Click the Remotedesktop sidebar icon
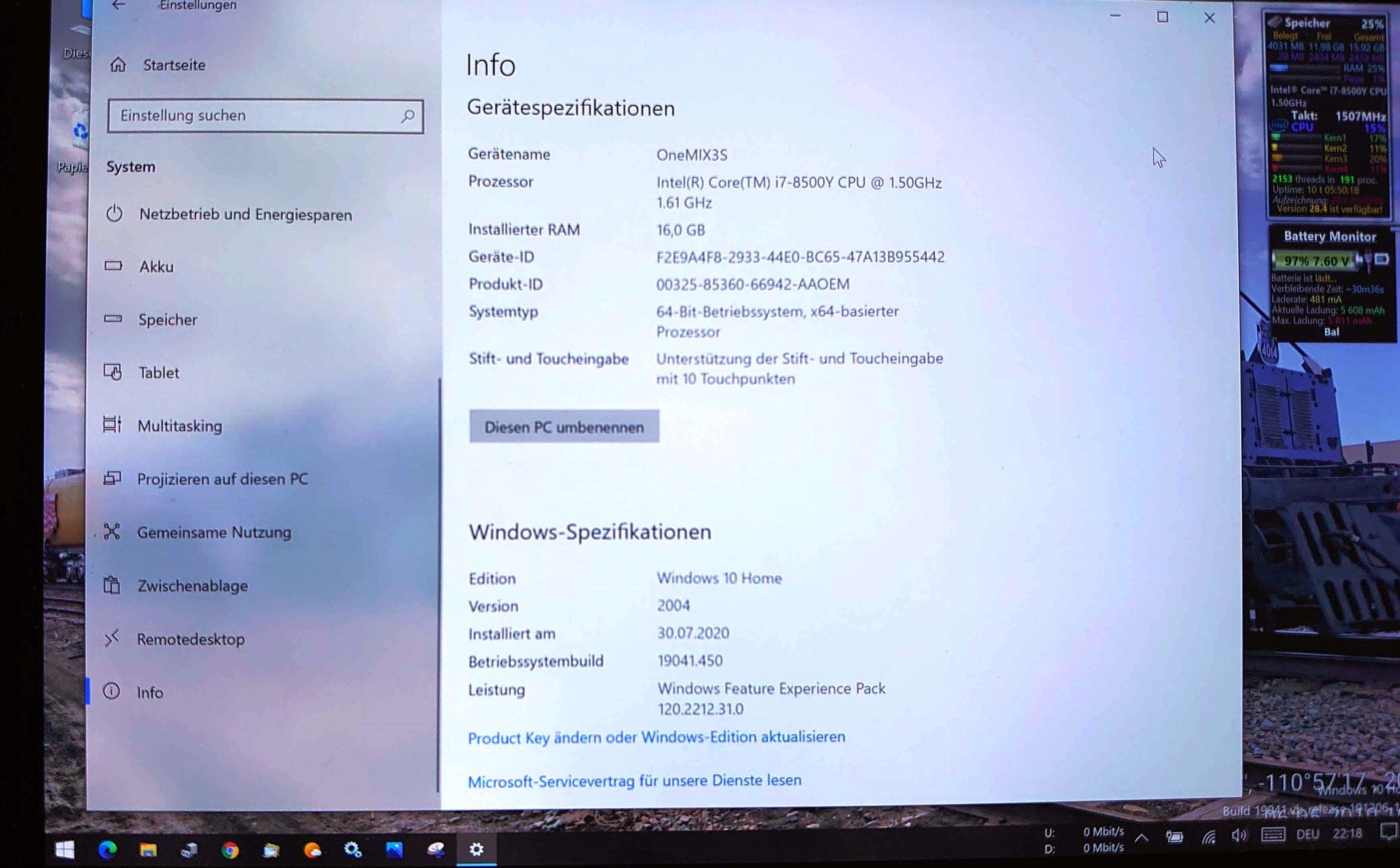 [x=111, y=638]
